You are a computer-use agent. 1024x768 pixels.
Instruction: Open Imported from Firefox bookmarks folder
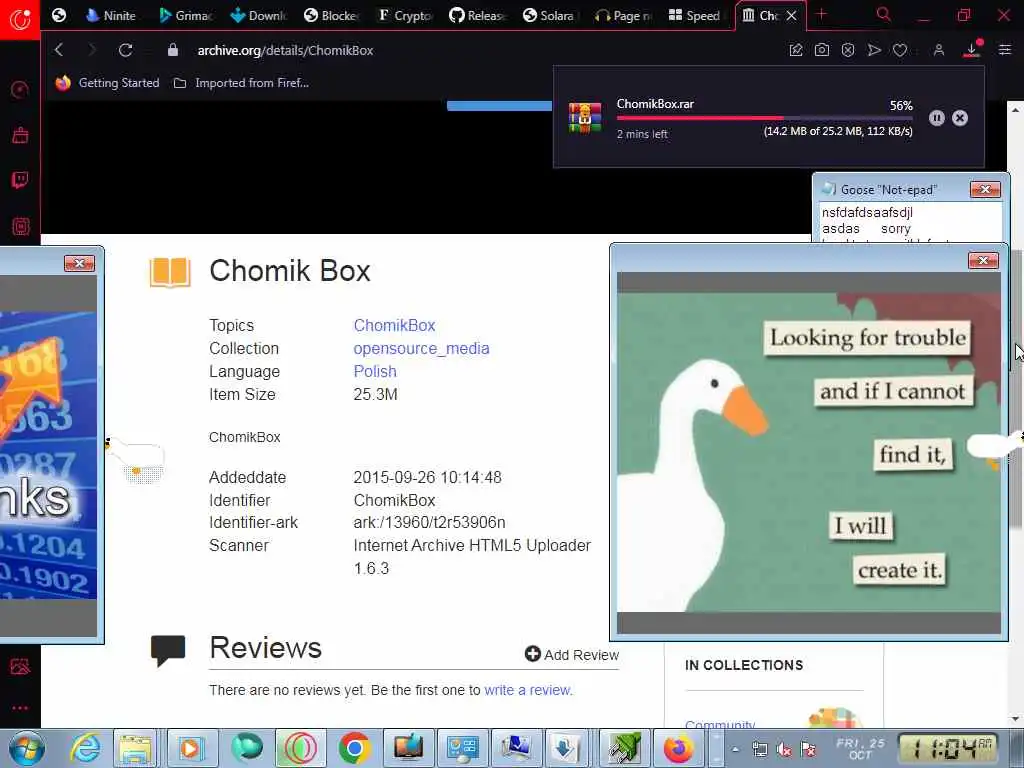242,83
